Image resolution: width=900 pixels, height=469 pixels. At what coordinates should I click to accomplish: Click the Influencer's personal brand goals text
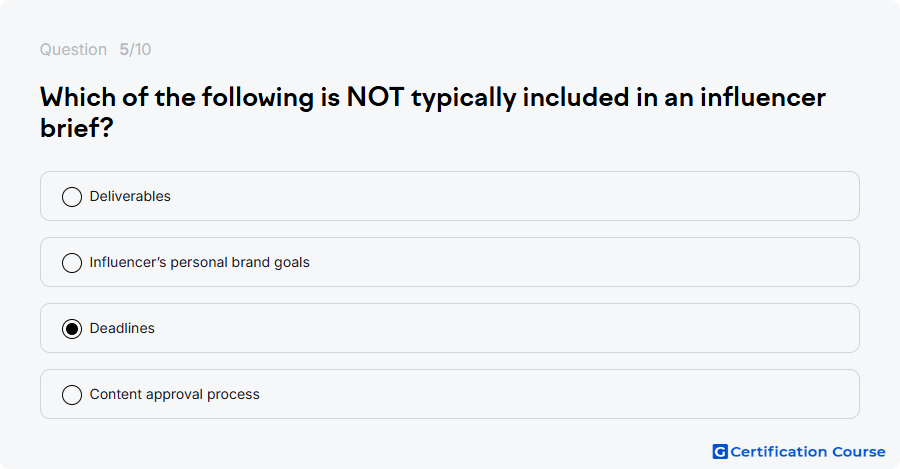(200, 262)
